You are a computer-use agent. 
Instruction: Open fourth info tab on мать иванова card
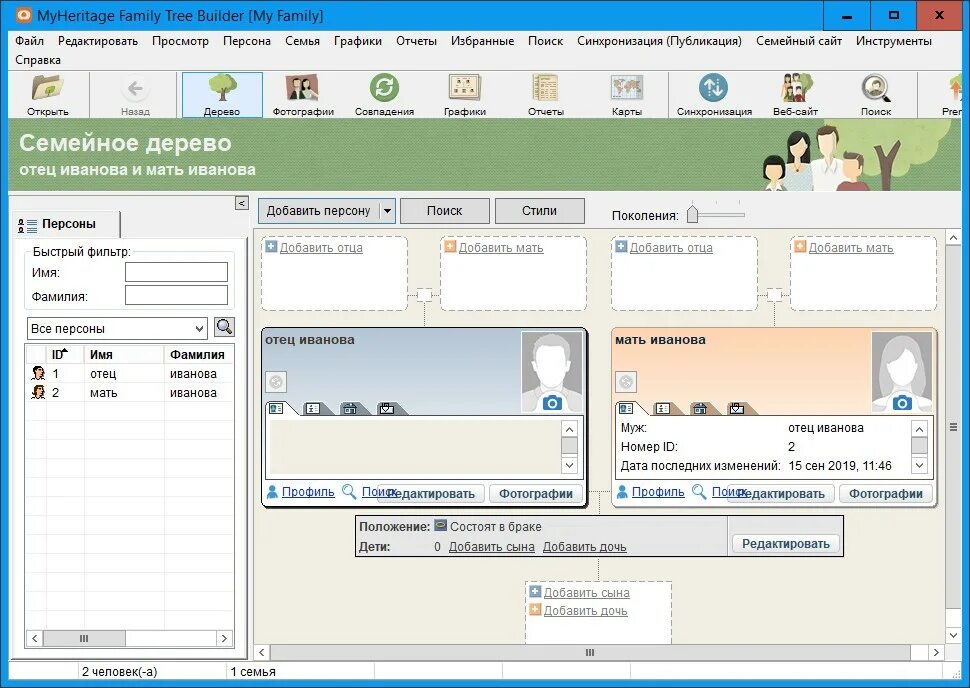point(737,408)
